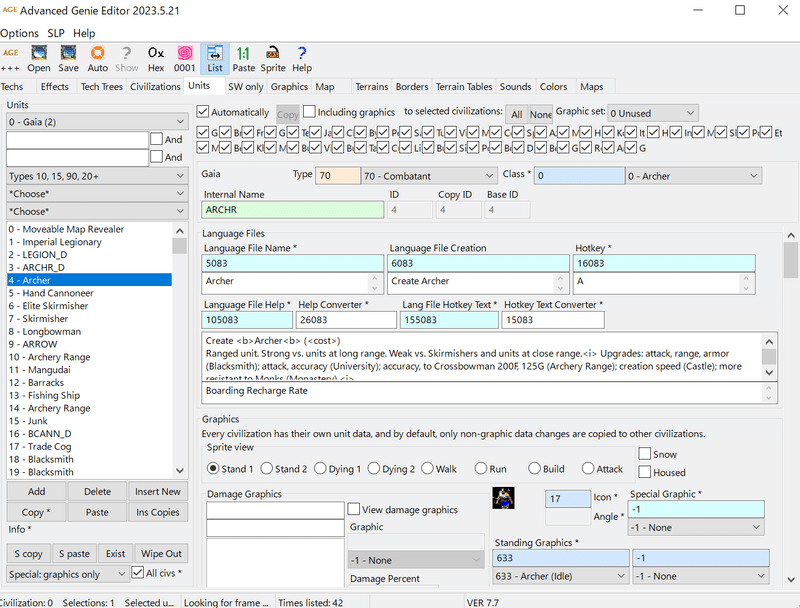Image resolution: width=800 pixels, height=608 pixels.
Task: Click the Paste toolbar icon
Action: tap(243, 58)
